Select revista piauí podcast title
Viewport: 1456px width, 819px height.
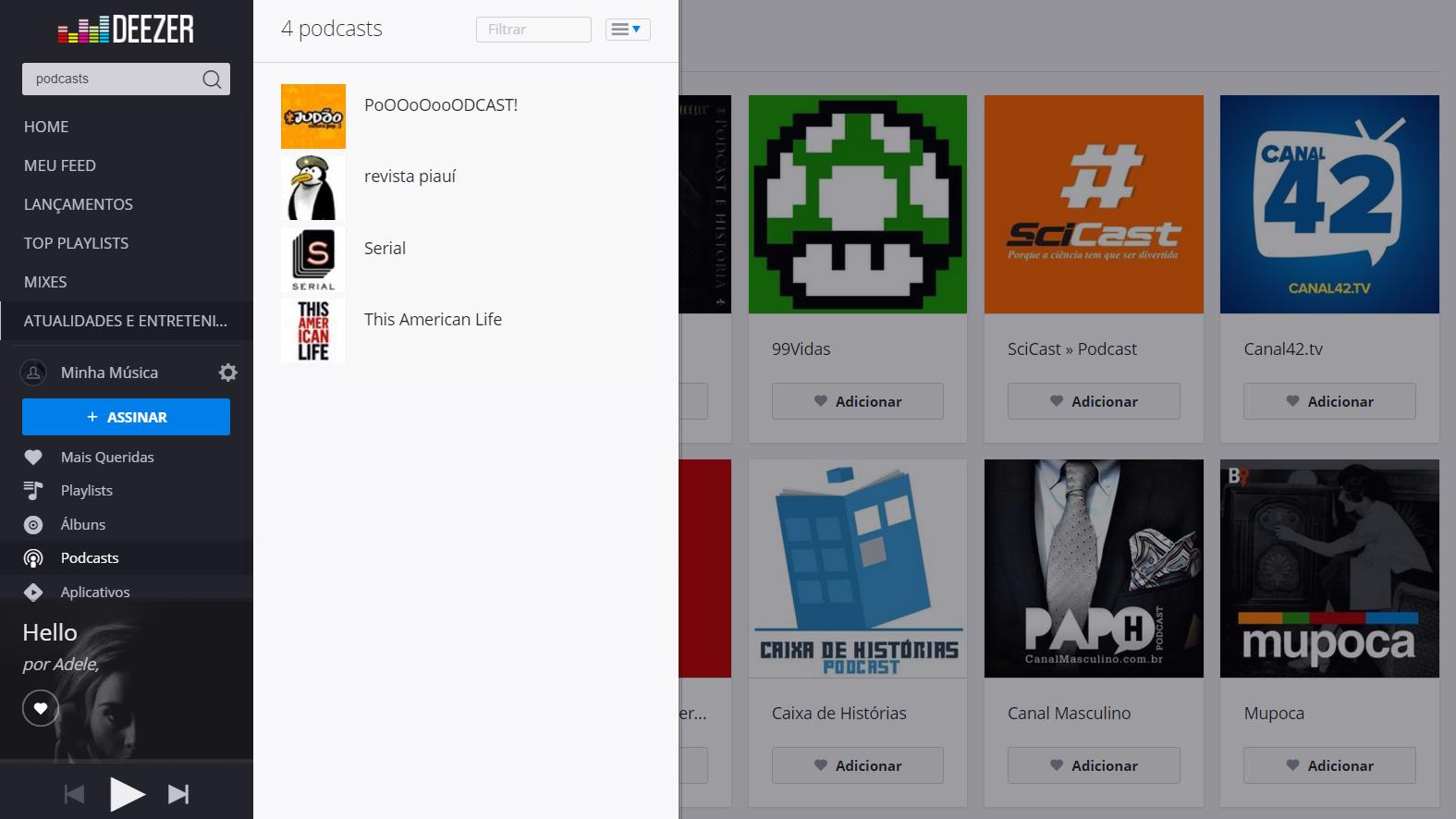click(x=410, y=177)
